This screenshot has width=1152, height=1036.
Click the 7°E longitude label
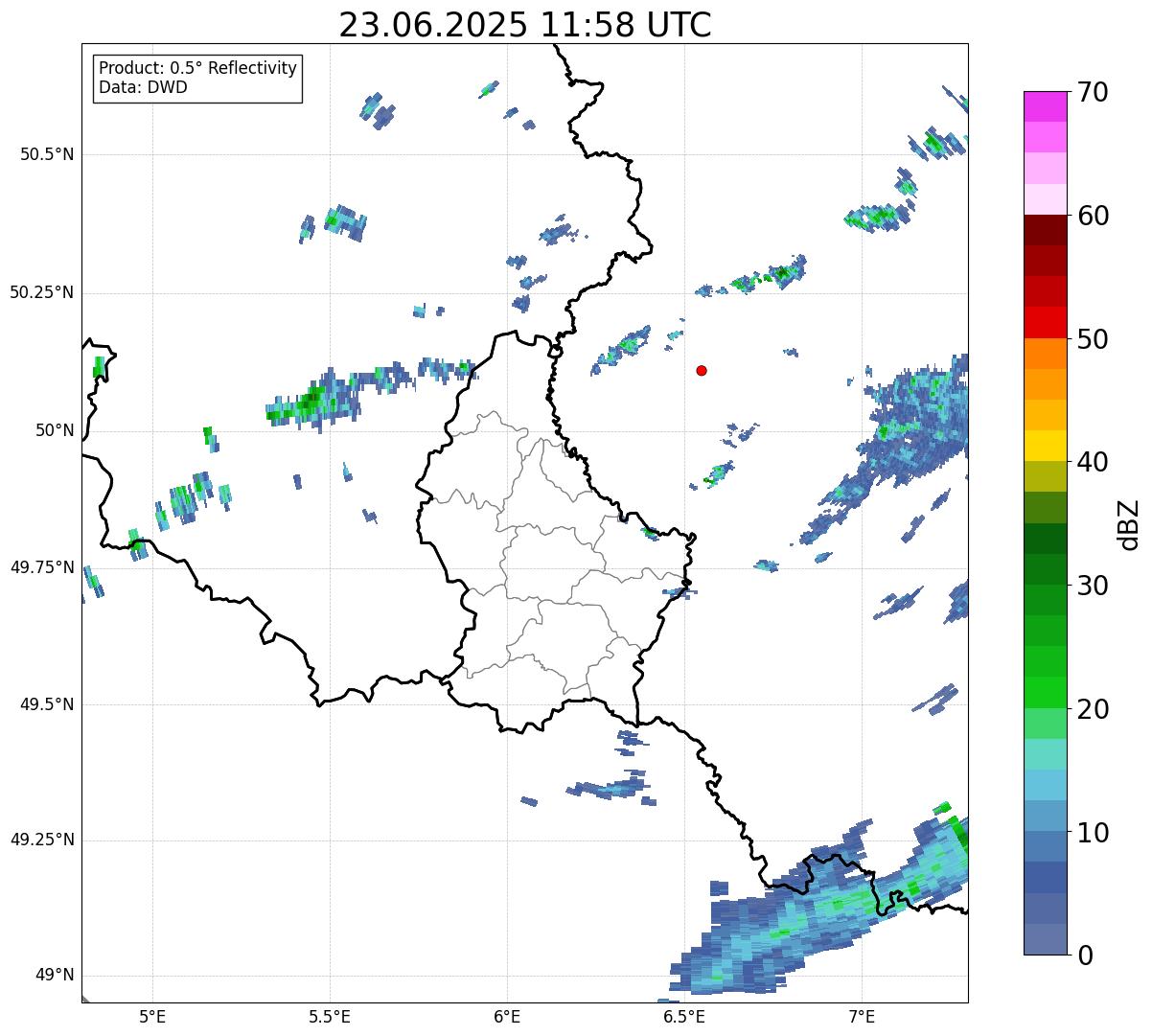click(x=862, y=1016)
